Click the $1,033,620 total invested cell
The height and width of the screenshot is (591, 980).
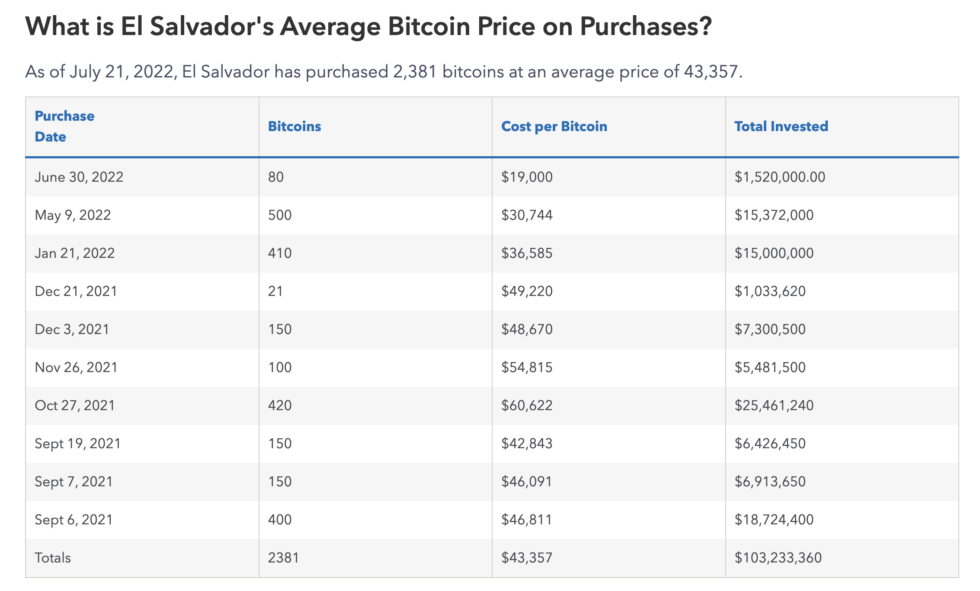coord(769,291)
